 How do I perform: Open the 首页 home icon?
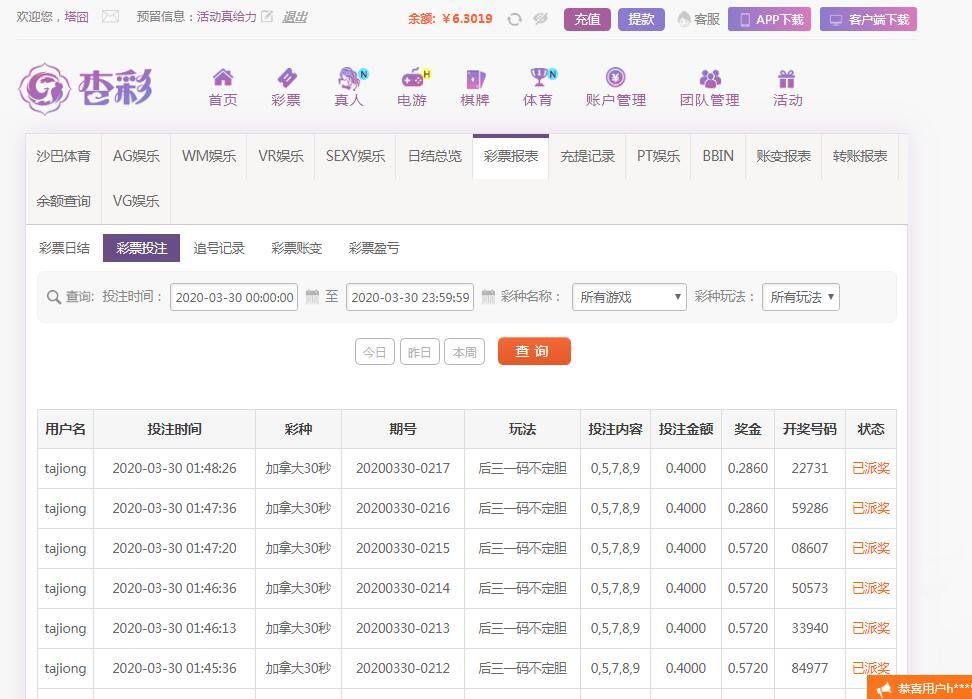[x=223, y=79]
